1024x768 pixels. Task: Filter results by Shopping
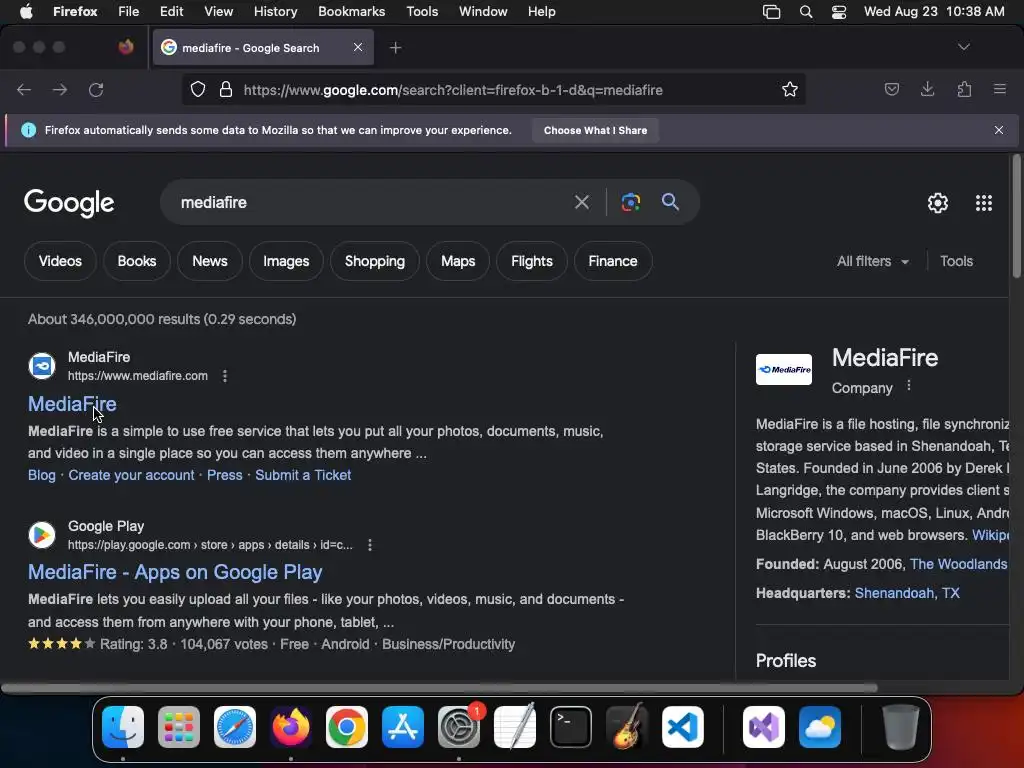pyautogui.click(x=375, y=261)
